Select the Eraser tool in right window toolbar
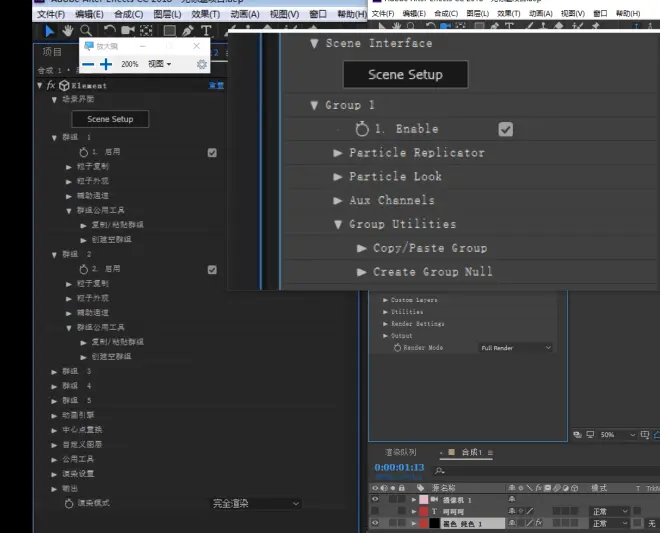The height and width of the screenshot is (533, 660). (558, 26)
